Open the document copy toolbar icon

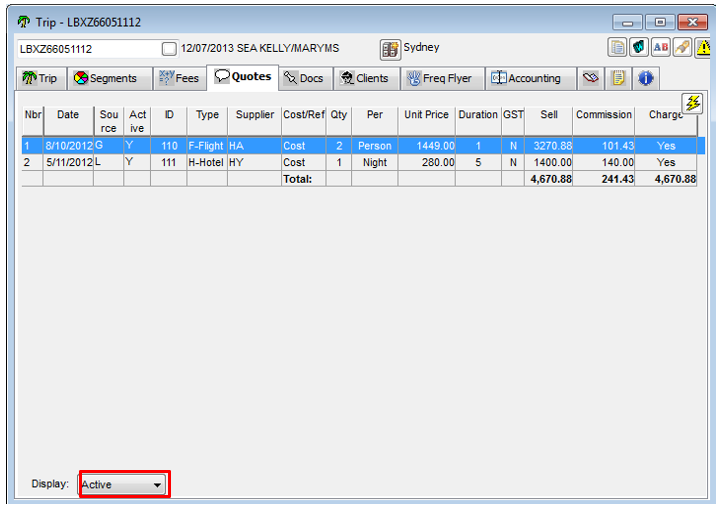coord(617,47)
